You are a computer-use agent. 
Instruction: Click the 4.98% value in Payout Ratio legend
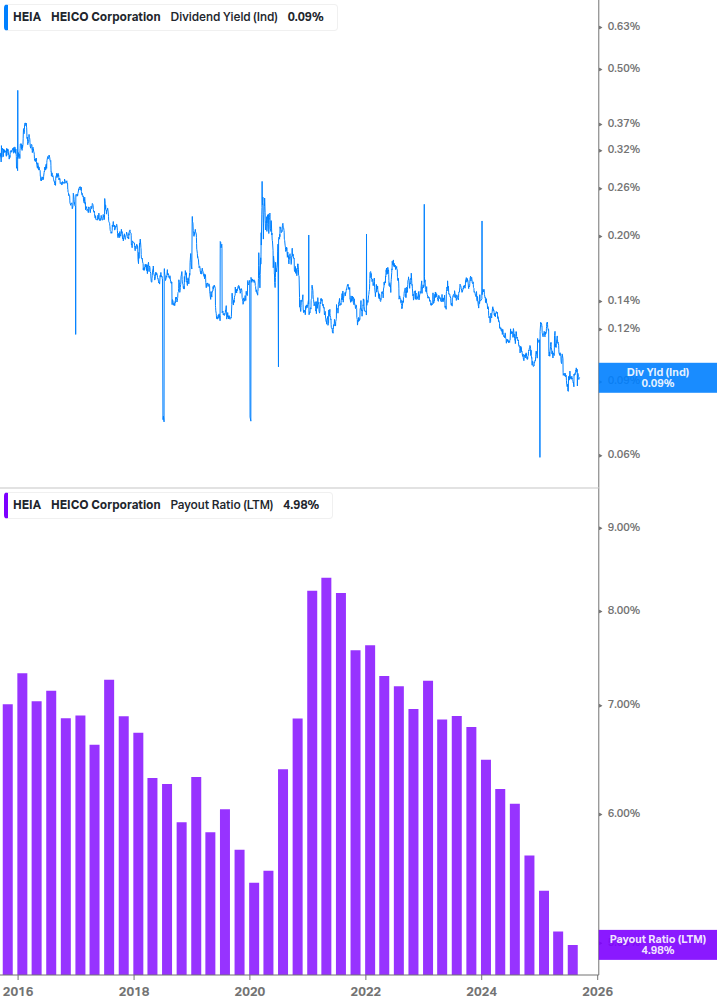pyautogui.click(x=301, y=505)
